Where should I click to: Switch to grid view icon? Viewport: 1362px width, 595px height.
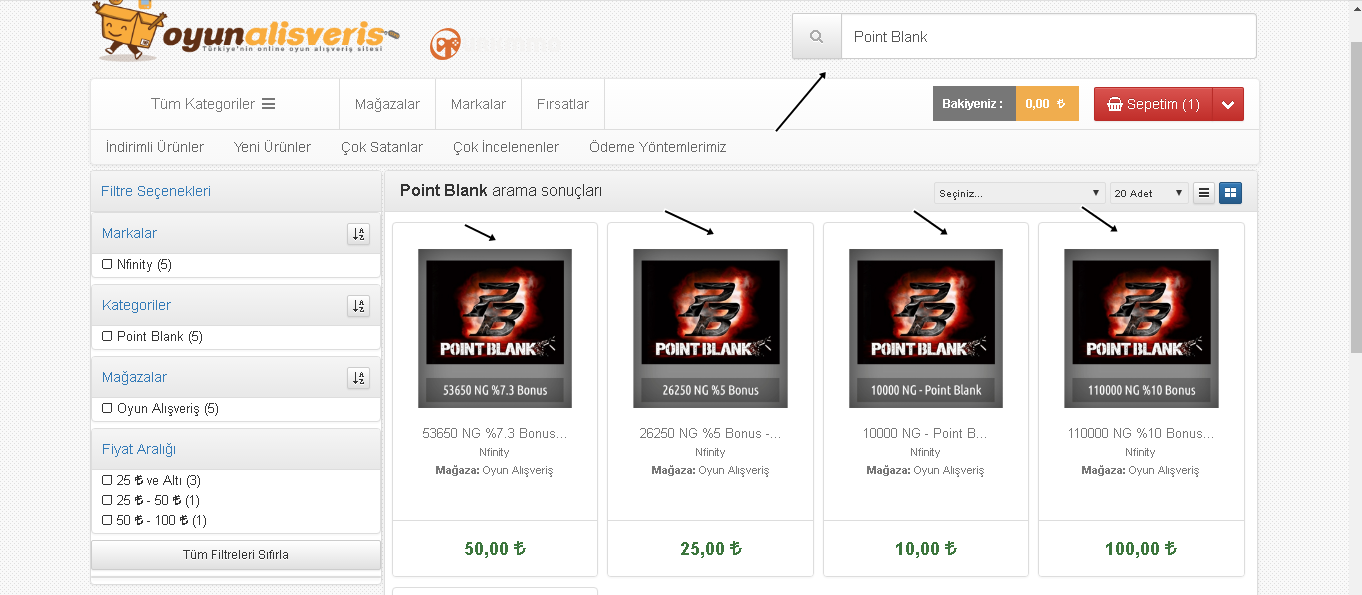point(1230,193)
